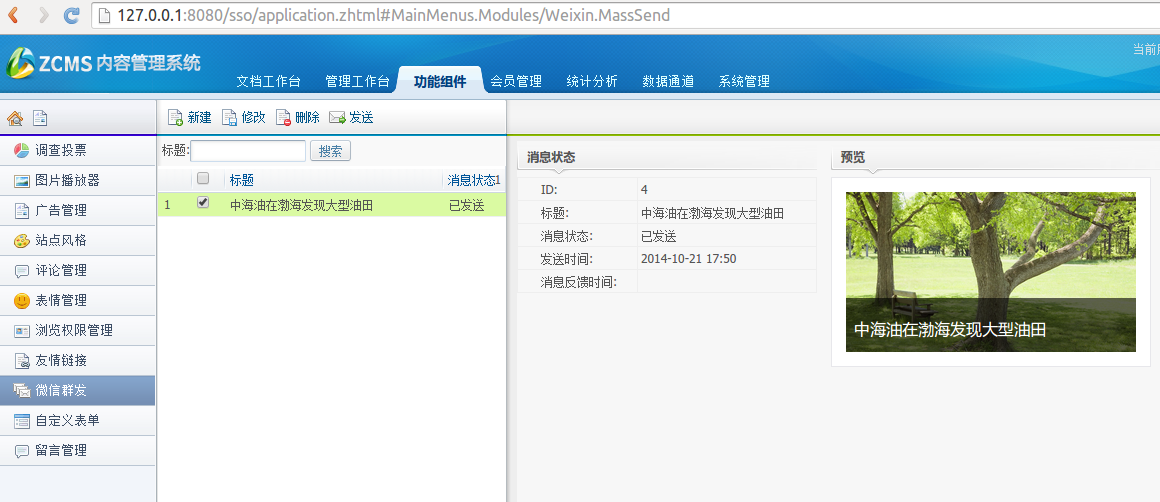Sort by the 标题 column header
The width and height of the screenshot is (1160, 502).
(242, 180)
